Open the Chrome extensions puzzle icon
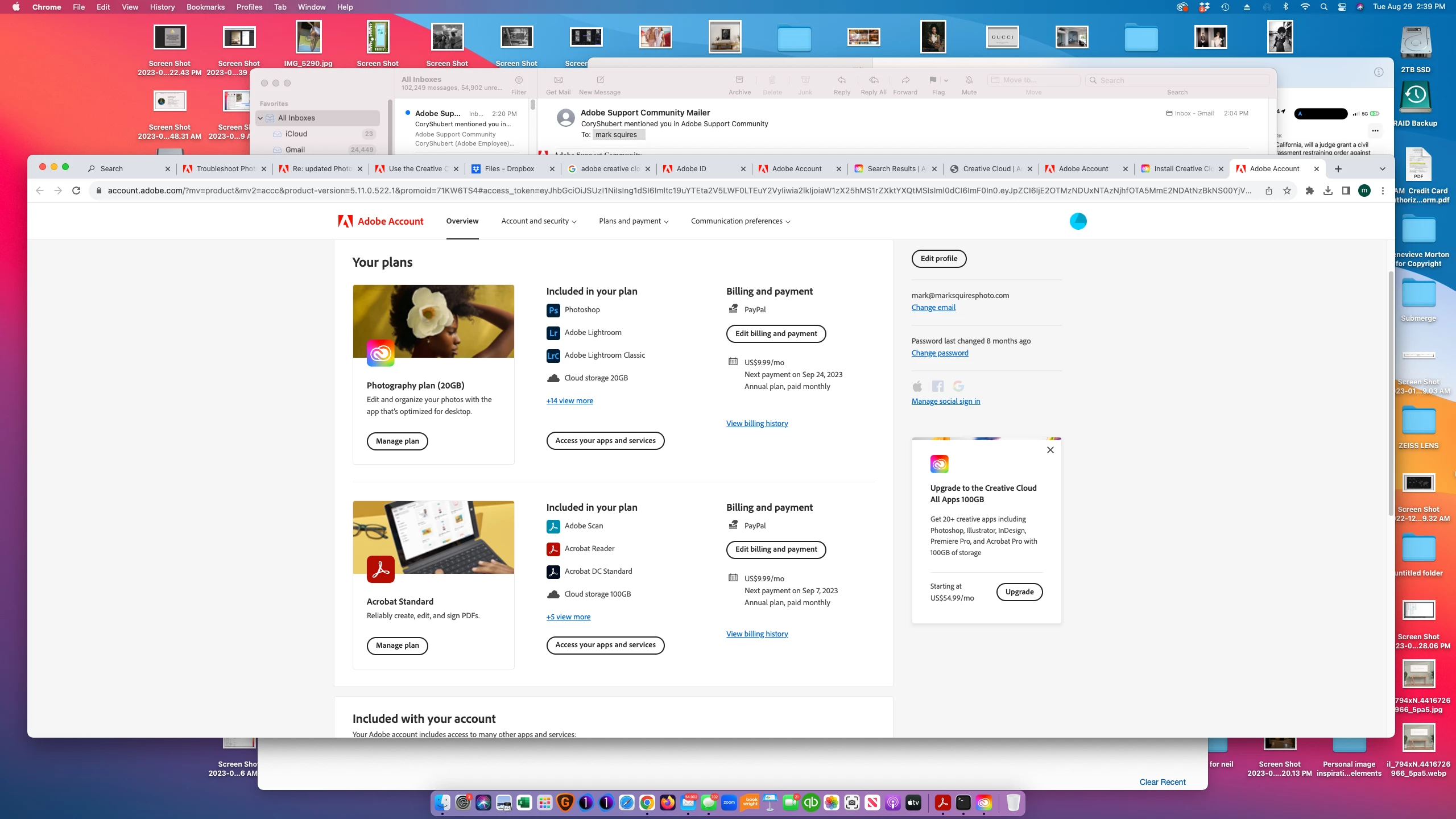The height and width of the screenshot is (819, 1456). [x=1310, y=191]
